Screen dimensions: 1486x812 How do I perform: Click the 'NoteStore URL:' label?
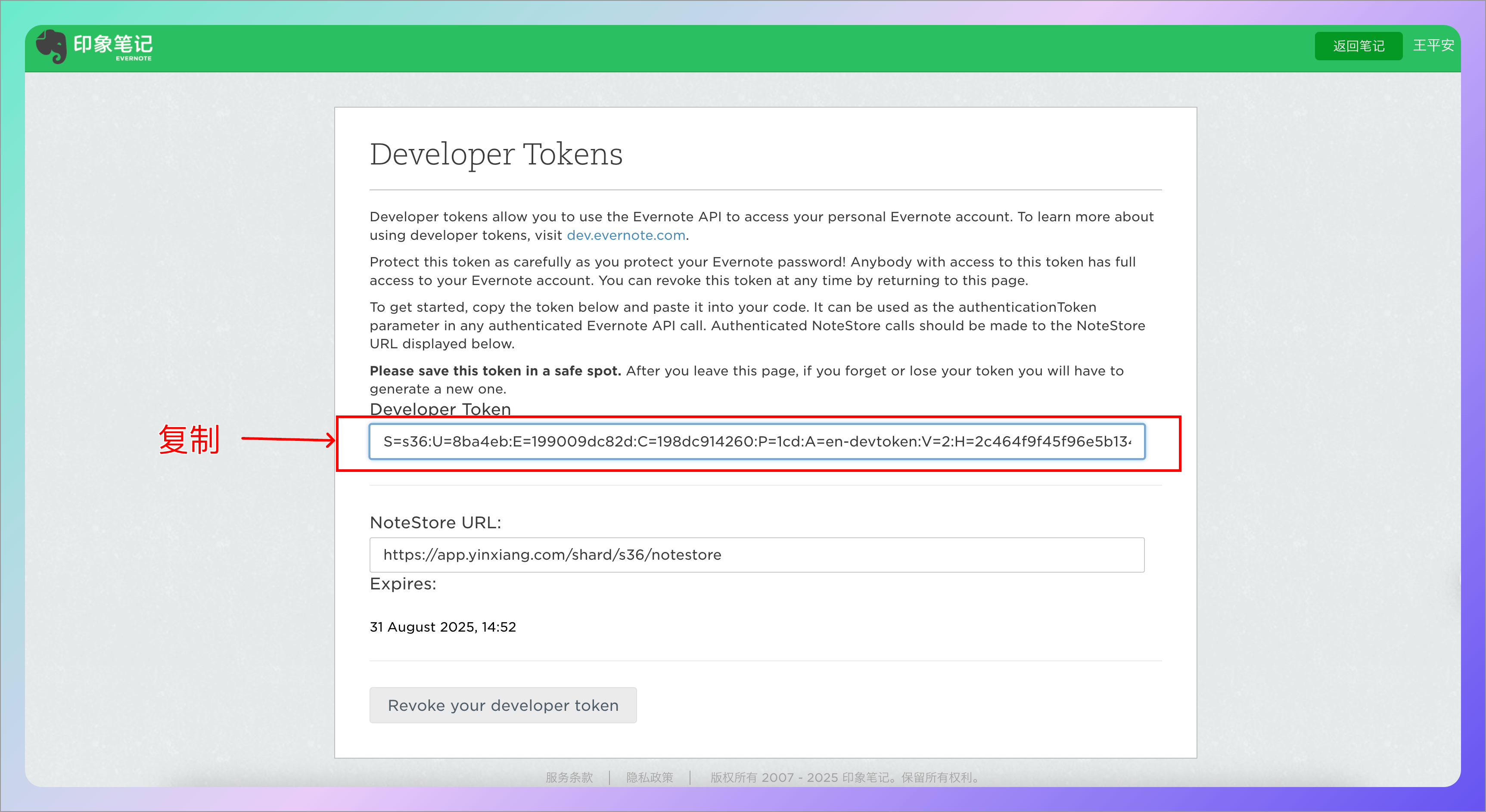pos(435,523)
